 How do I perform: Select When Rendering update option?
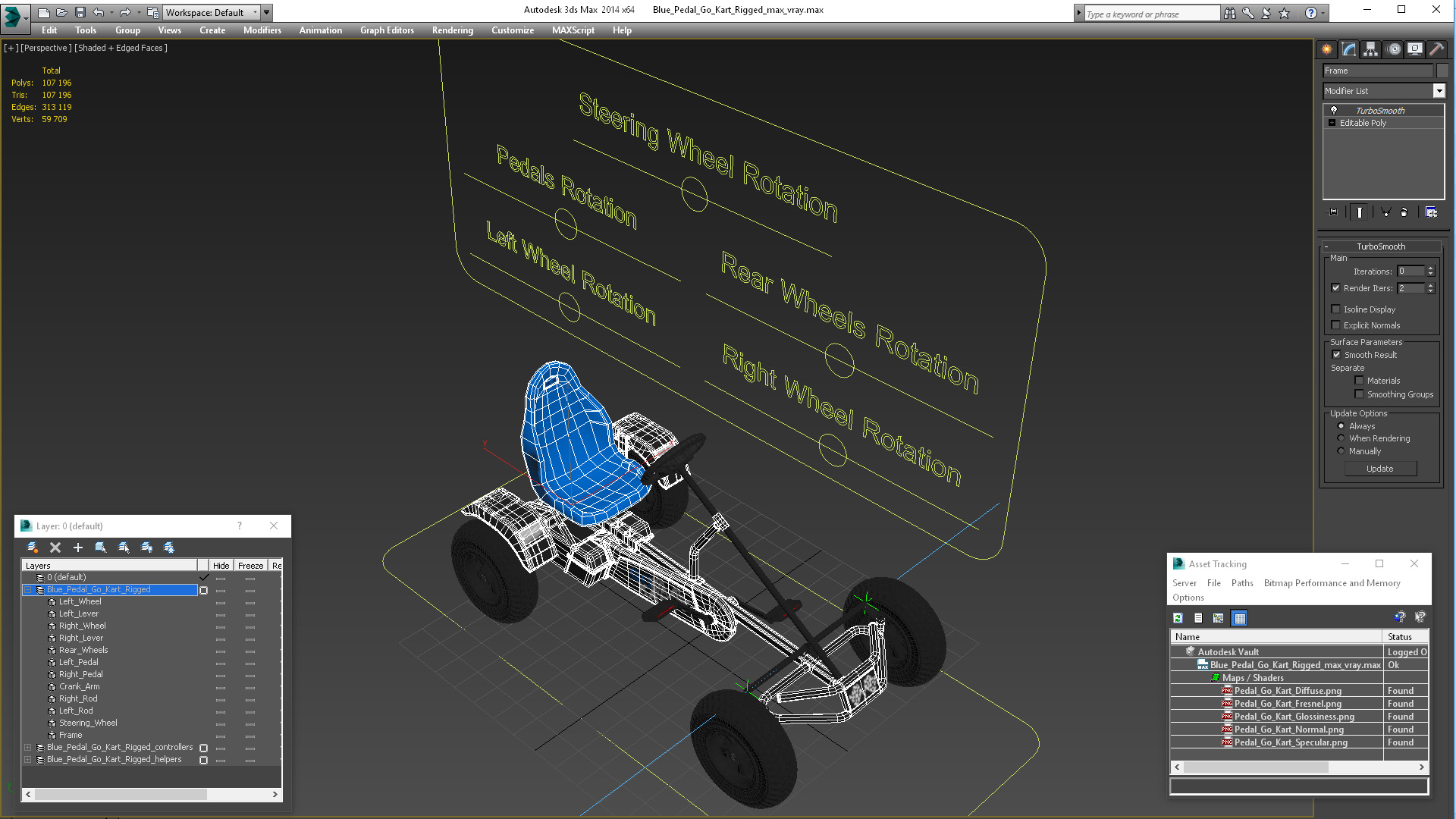tap(1341, 438)
